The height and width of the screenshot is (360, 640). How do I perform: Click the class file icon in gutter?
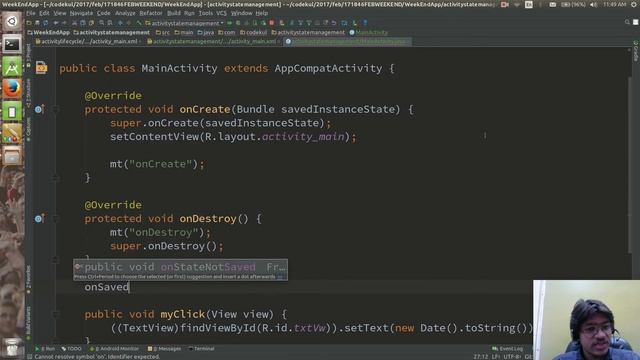[x=41, y=67]
